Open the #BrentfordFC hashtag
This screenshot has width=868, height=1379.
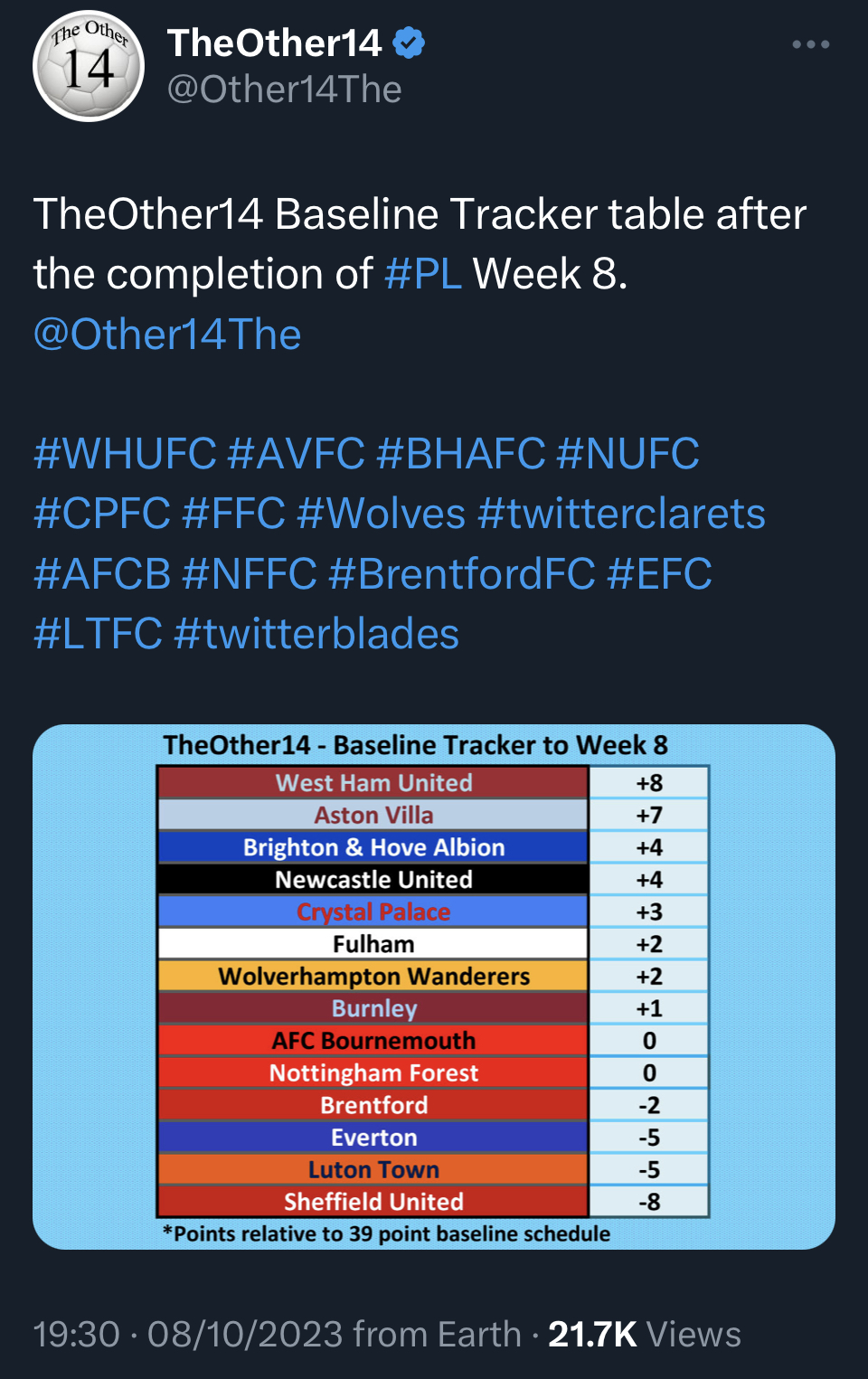click(x=462, y=574)
